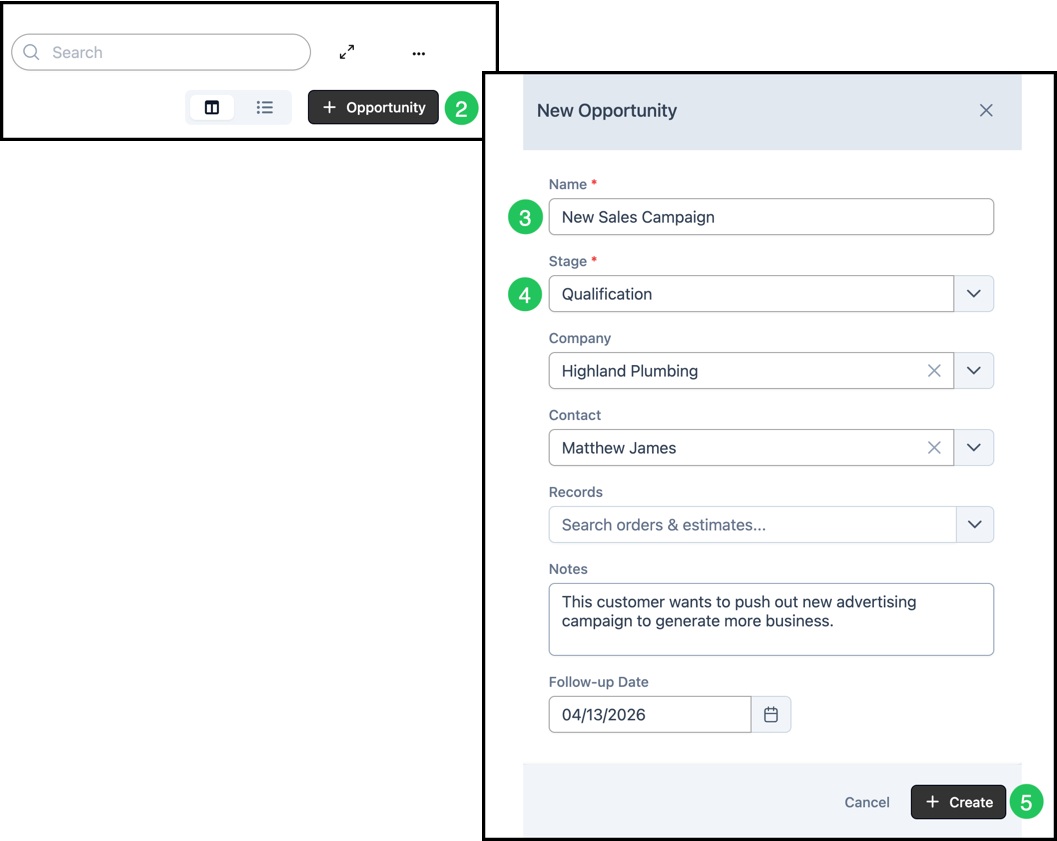Expand the Contact dropdown arrow
Image resolution: width=1057 pixels, height=841 pixels.
[x=973, y=447]
